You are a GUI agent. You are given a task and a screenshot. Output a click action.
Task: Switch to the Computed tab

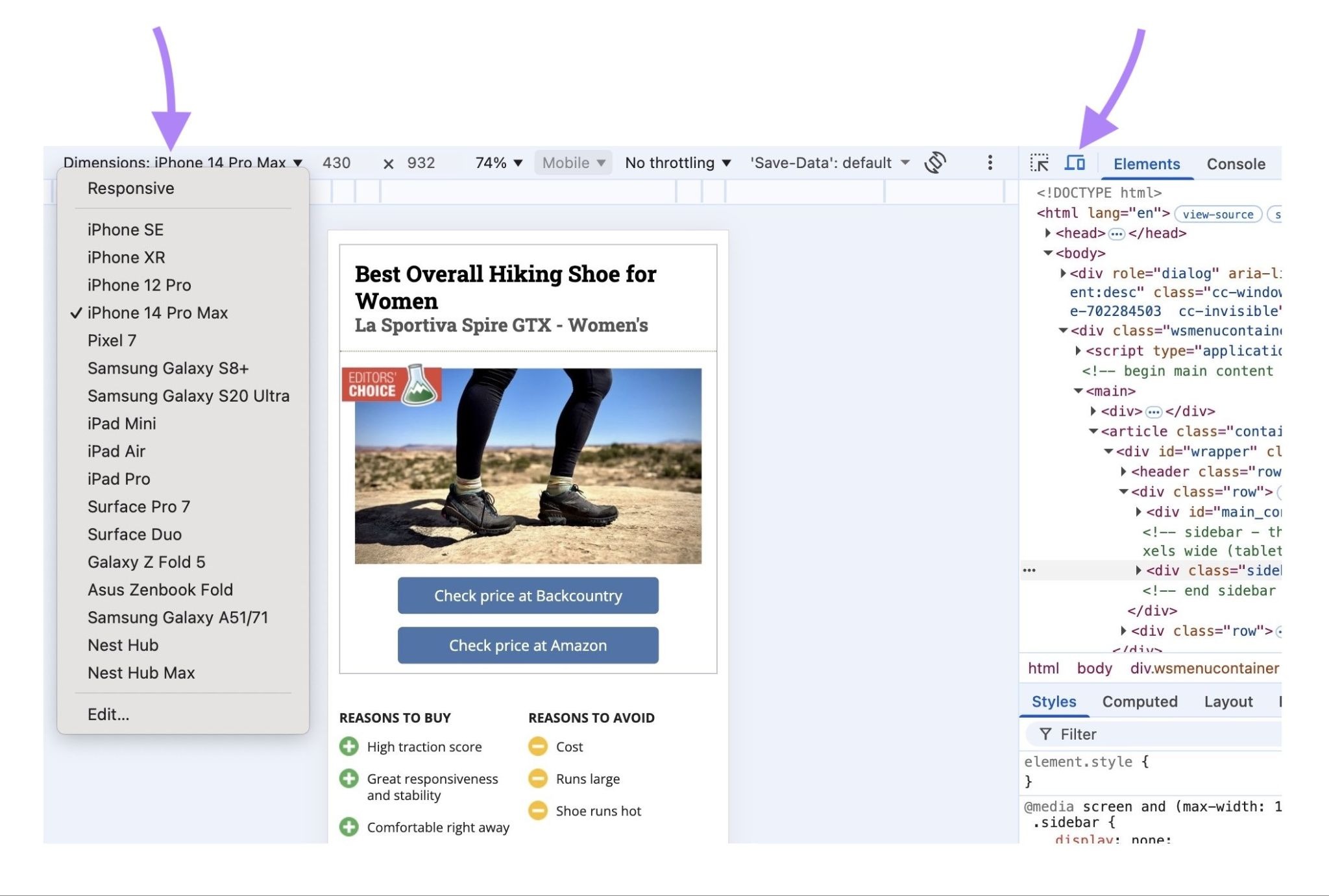coord(1141,701)
